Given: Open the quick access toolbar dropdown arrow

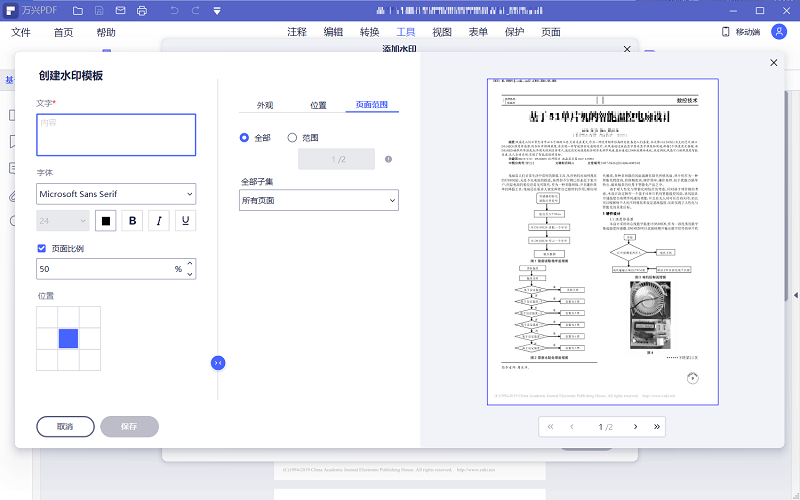Looking at the screenshot, I should point(218,11).
